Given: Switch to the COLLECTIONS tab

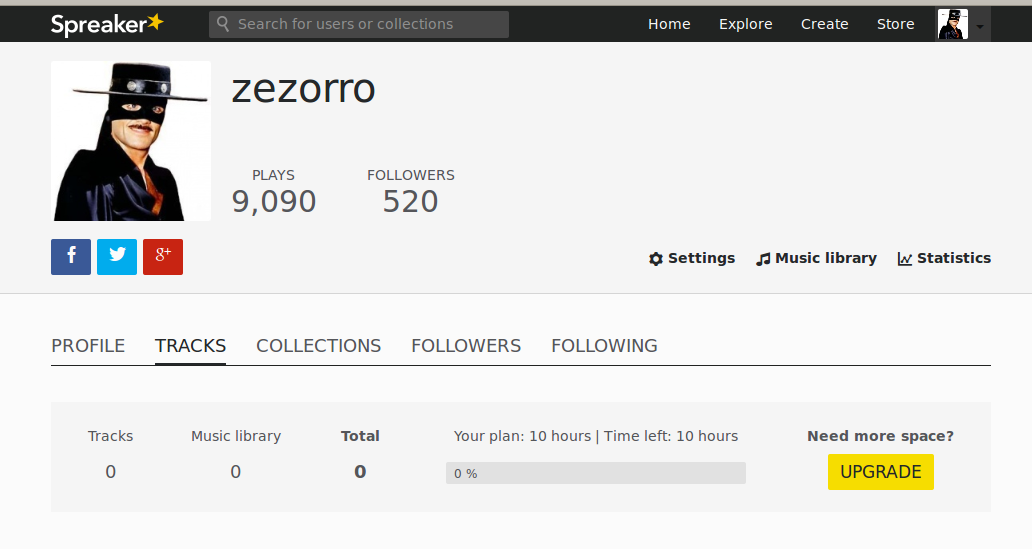Looking at the screenshot, I should [318, 346].
